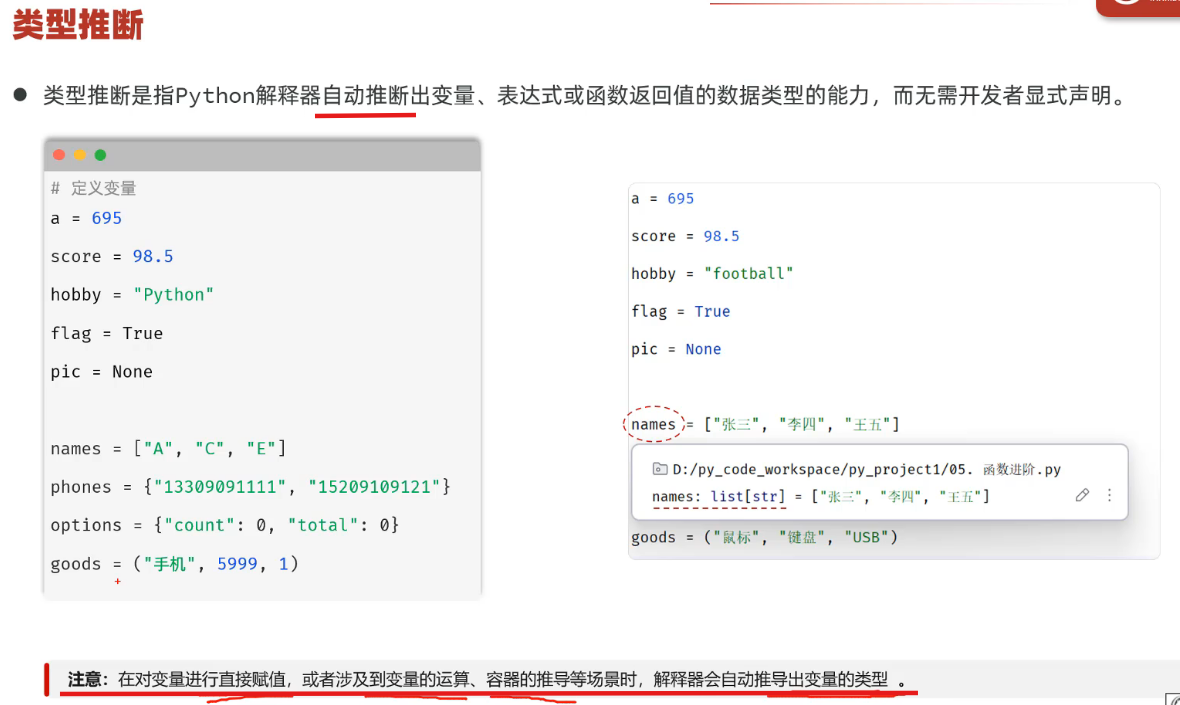Click the underlined phrase 自动推断 in the bullet
1180x705 pixels.
[x=365, y=96]
